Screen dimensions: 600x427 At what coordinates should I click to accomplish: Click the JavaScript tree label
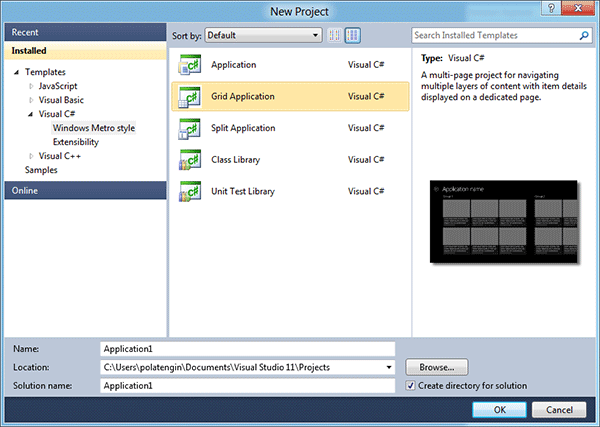click(58, 86)
